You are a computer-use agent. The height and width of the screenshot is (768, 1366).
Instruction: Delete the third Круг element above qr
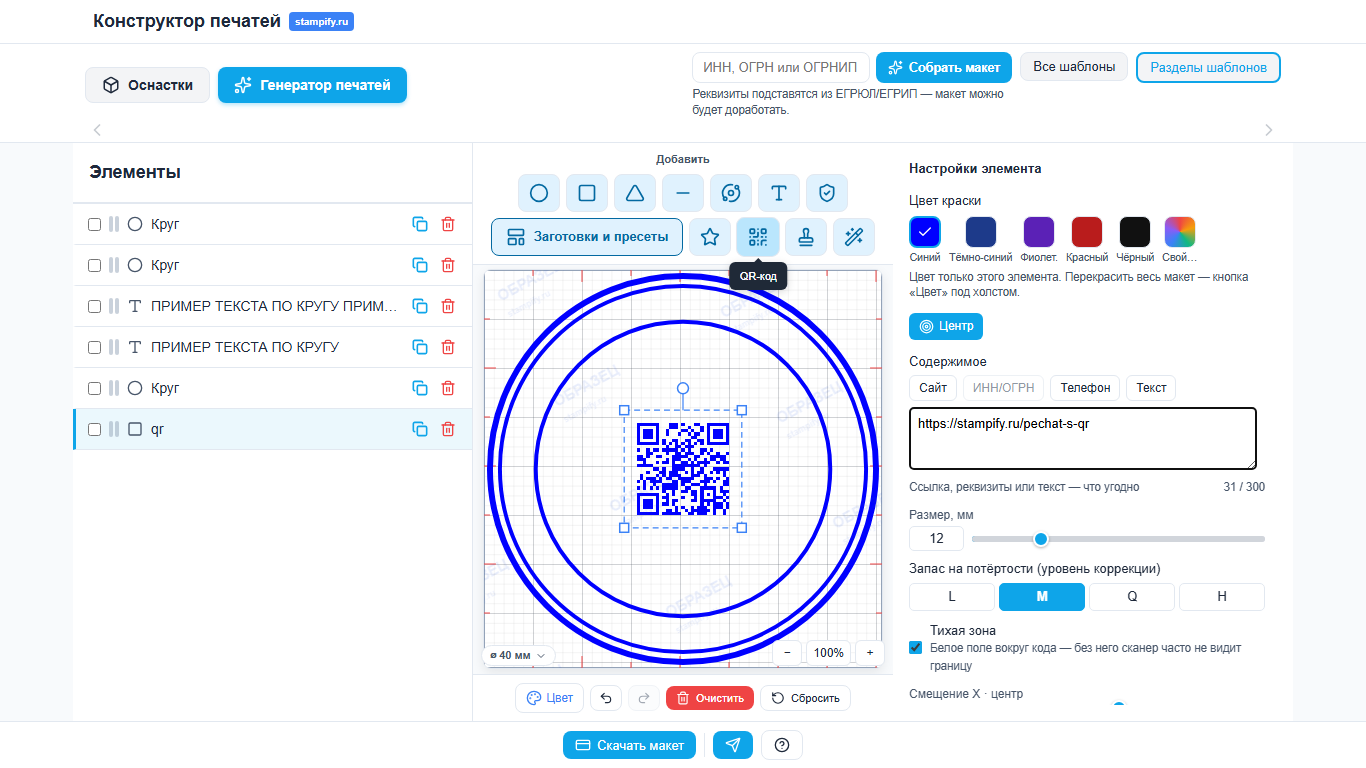448,388
